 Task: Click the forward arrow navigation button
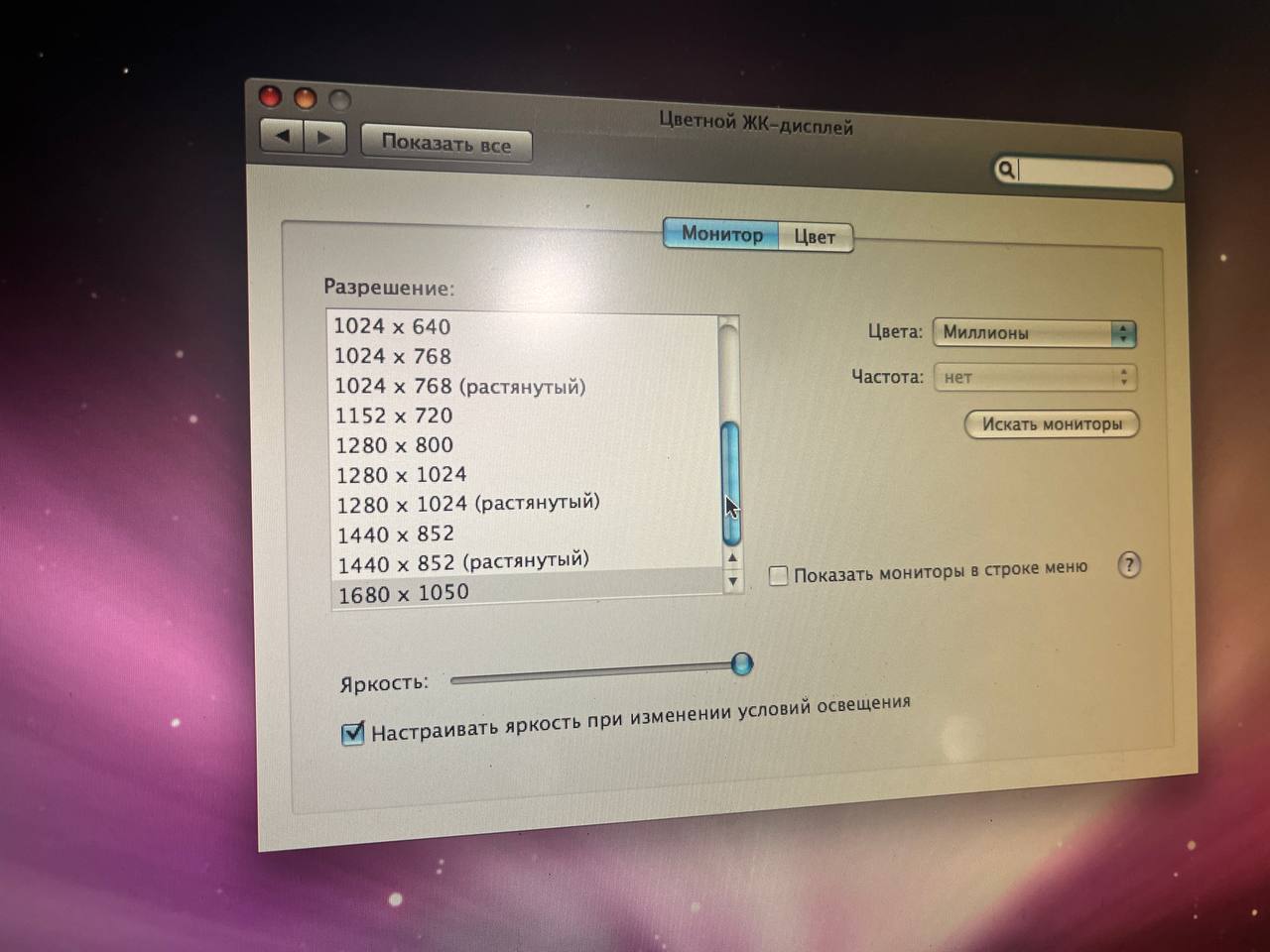(324, 138)
